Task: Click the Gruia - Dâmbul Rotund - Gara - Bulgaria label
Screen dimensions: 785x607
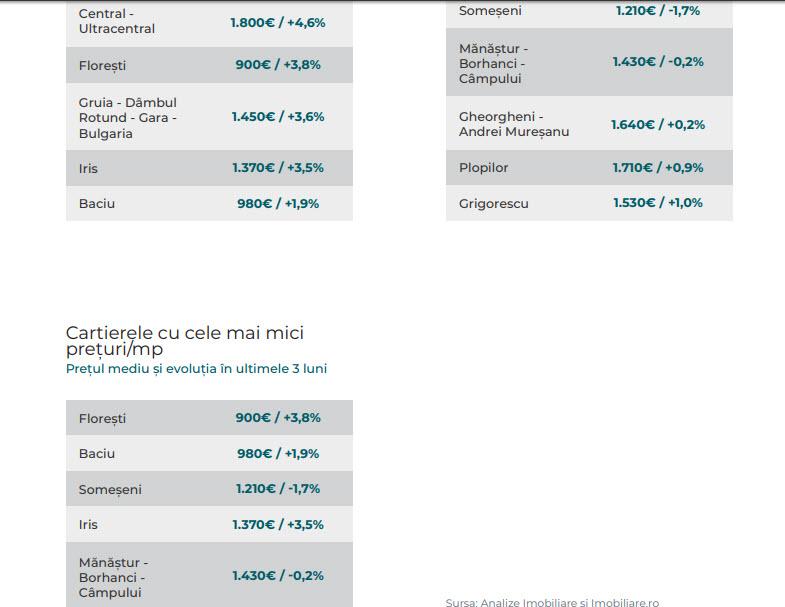Action: [x=128, y=118]
